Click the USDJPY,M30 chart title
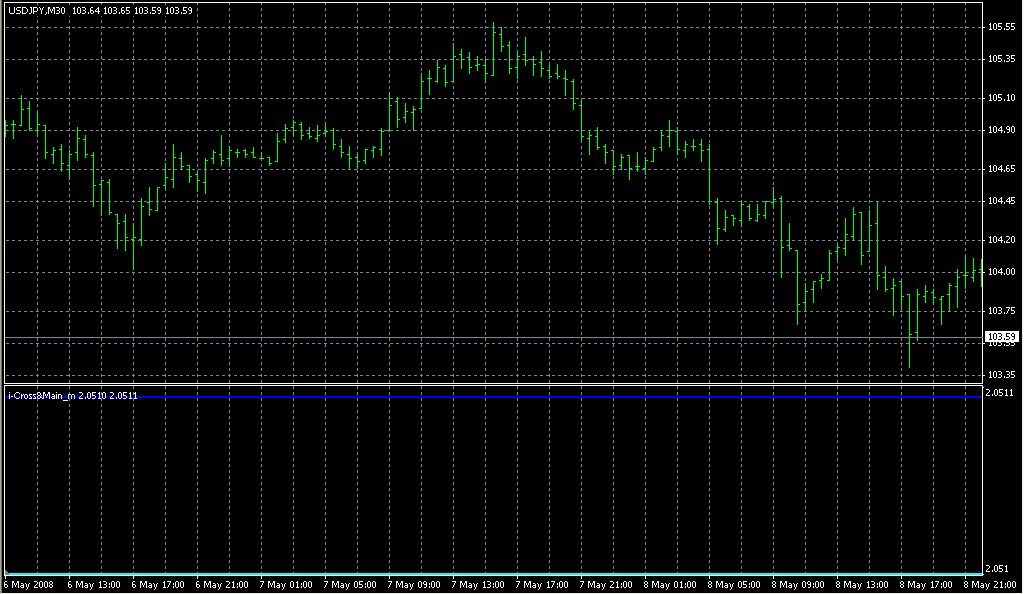Image resolution: width=1024 pixels, height=594 pixels. [37, 11]
